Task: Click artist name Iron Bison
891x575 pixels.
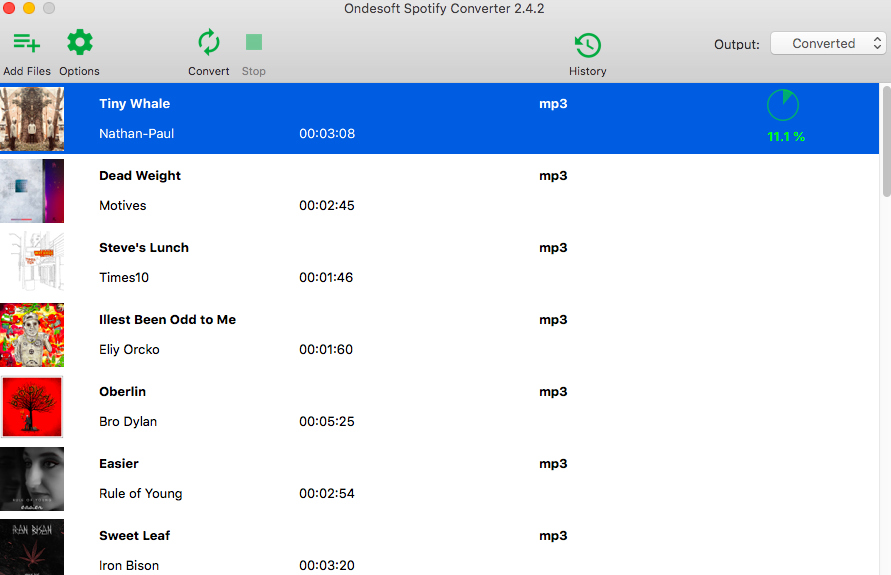Action: [x=129, y=565]
